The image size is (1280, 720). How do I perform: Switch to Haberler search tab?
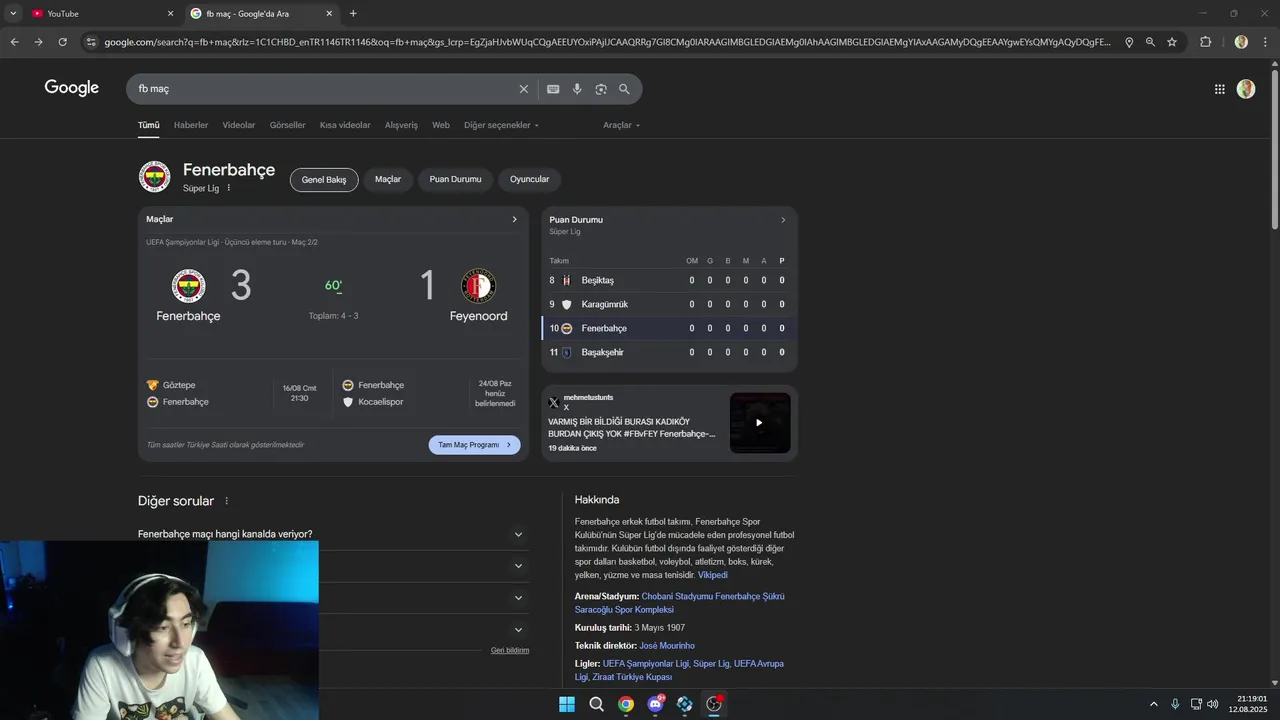[x=191, y=125]
